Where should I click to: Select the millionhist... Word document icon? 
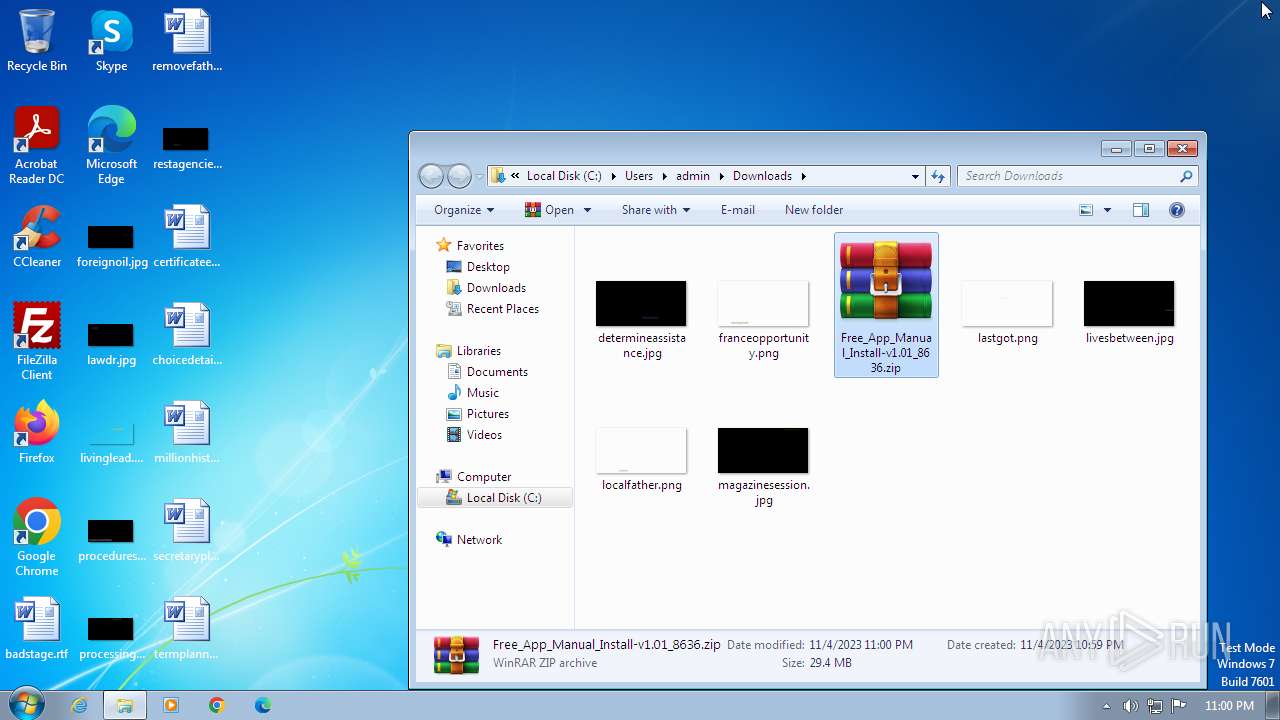pos(187,433)
